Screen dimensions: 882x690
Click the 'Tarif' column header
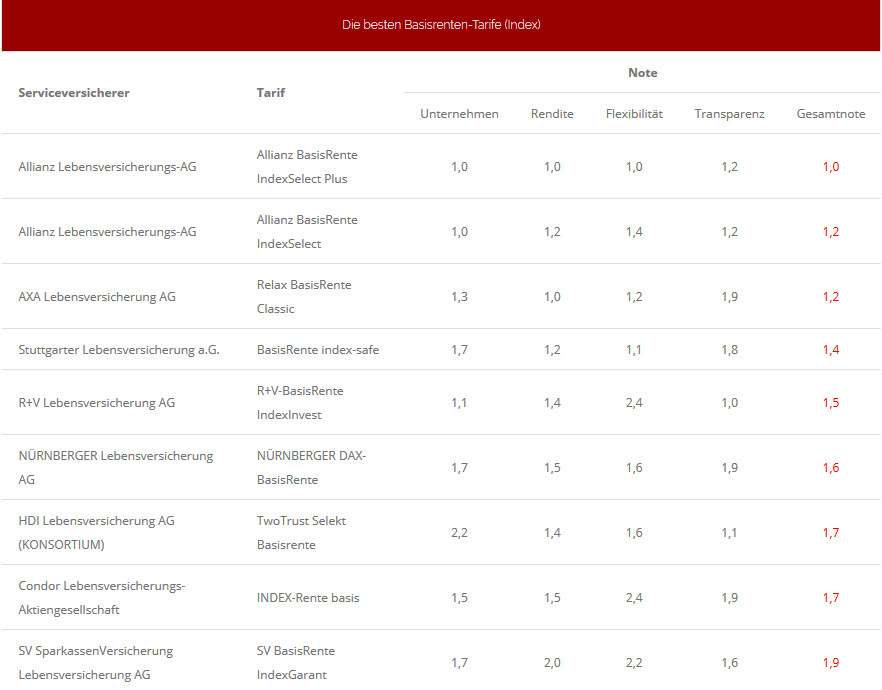click(x=271, y=93)
